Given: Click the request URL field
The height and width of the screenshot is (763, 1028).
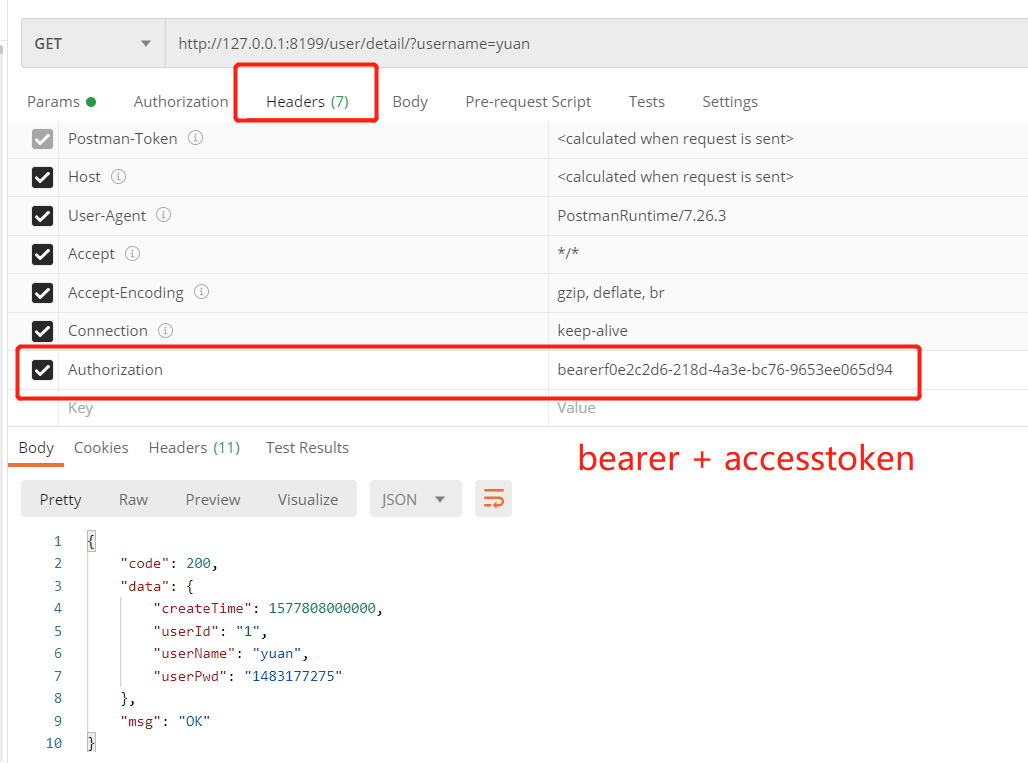Looking at the screenshot, I should tap(590, 44).
